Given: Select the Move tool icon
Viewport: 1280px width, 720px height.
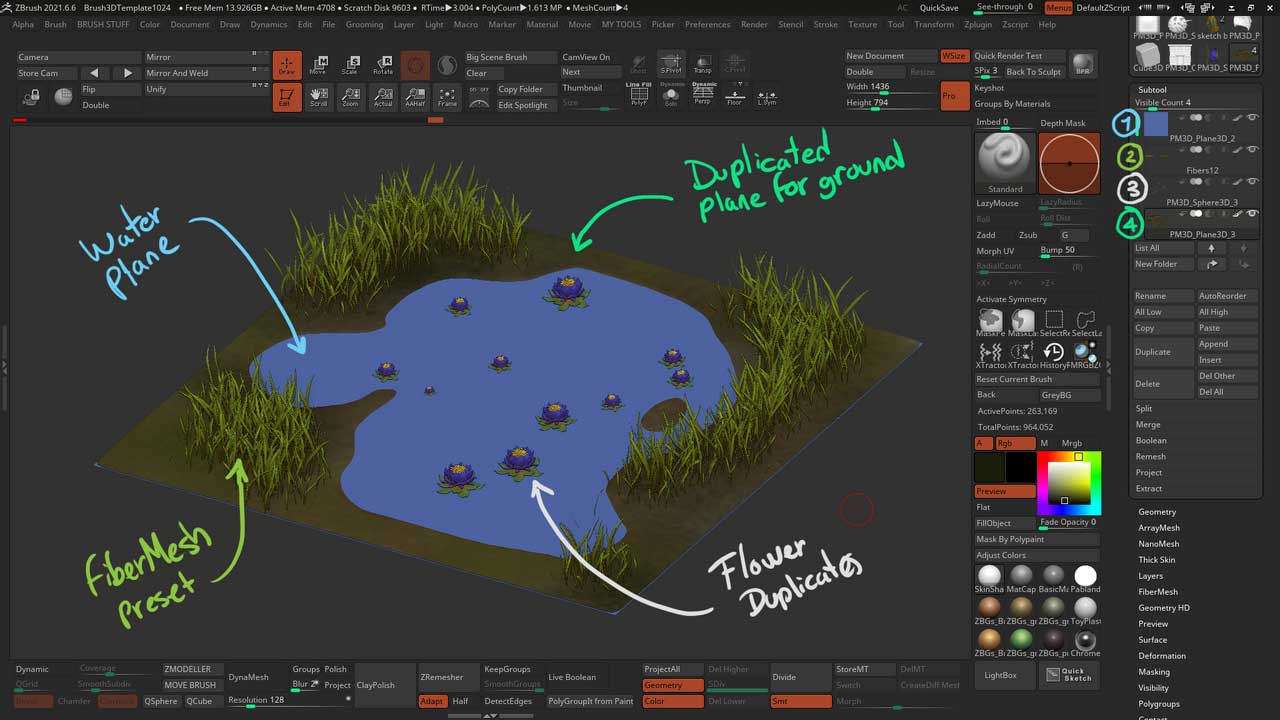Looking at the screenshot, I should [x=318, y=65].
